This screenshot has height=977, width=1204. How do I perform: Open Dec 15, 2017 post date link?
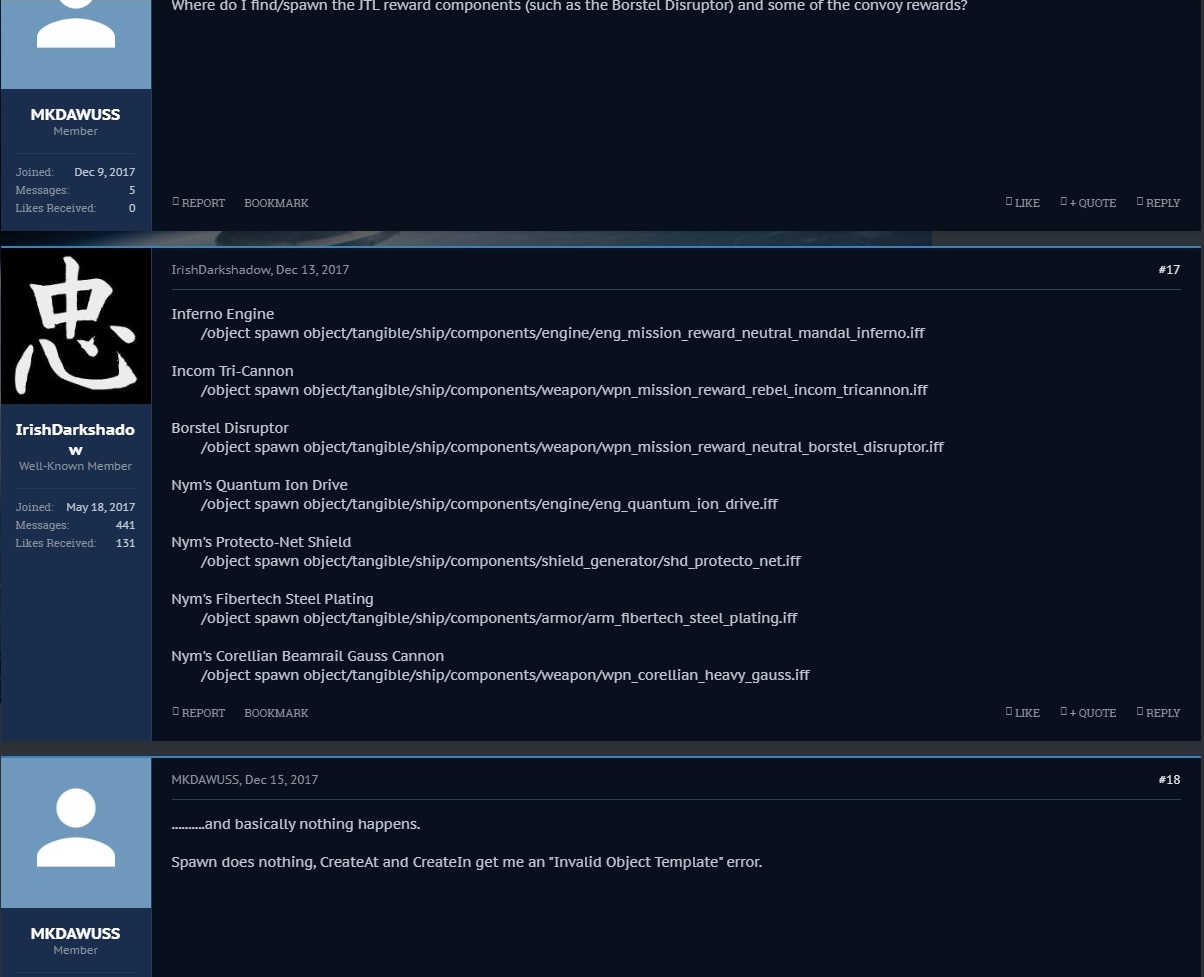click(281, 780)
